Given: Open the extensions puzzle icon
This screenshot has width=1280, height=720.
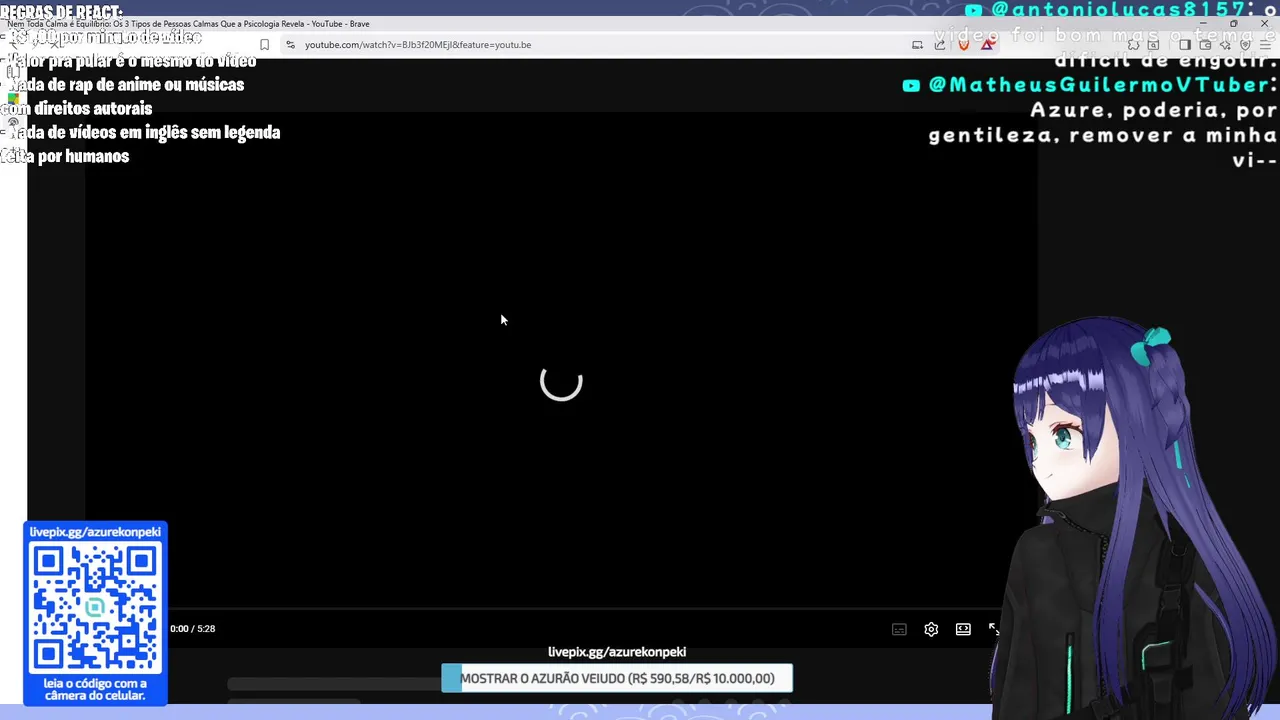Looking at the screenshot, I should (1133, 45).
